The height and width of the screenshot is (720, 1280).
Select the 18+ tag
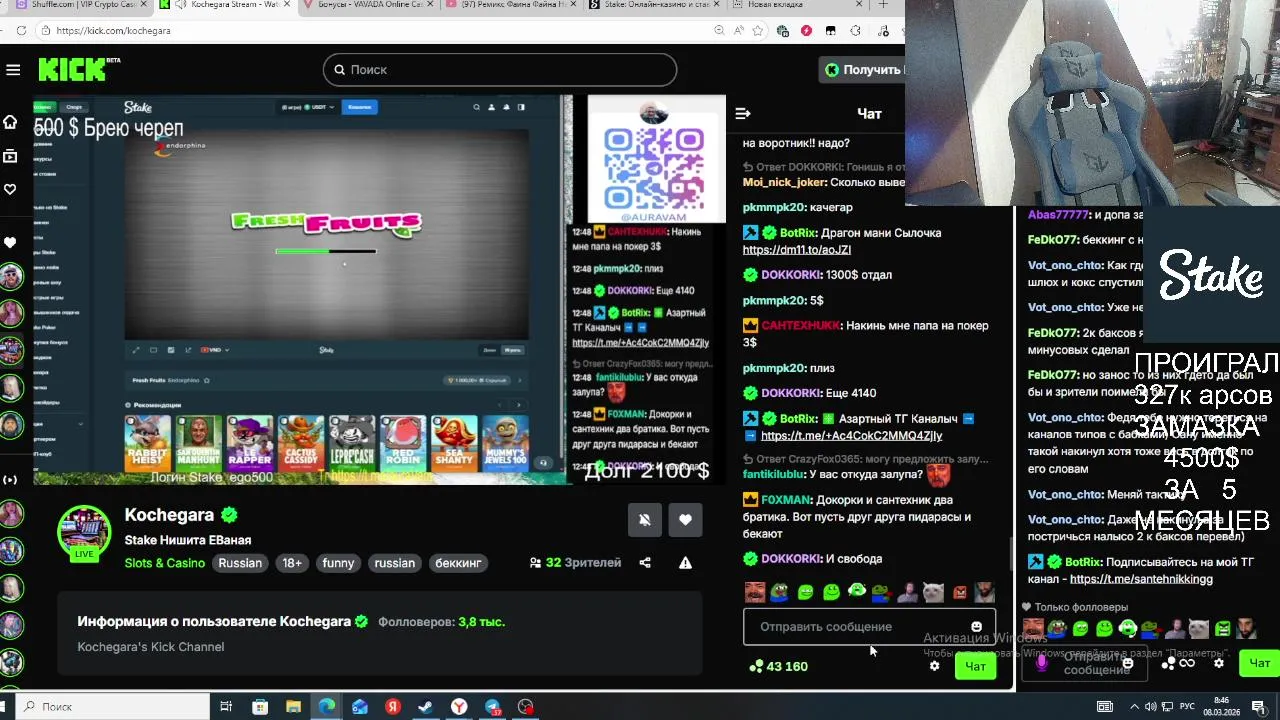tap(292, 563)
